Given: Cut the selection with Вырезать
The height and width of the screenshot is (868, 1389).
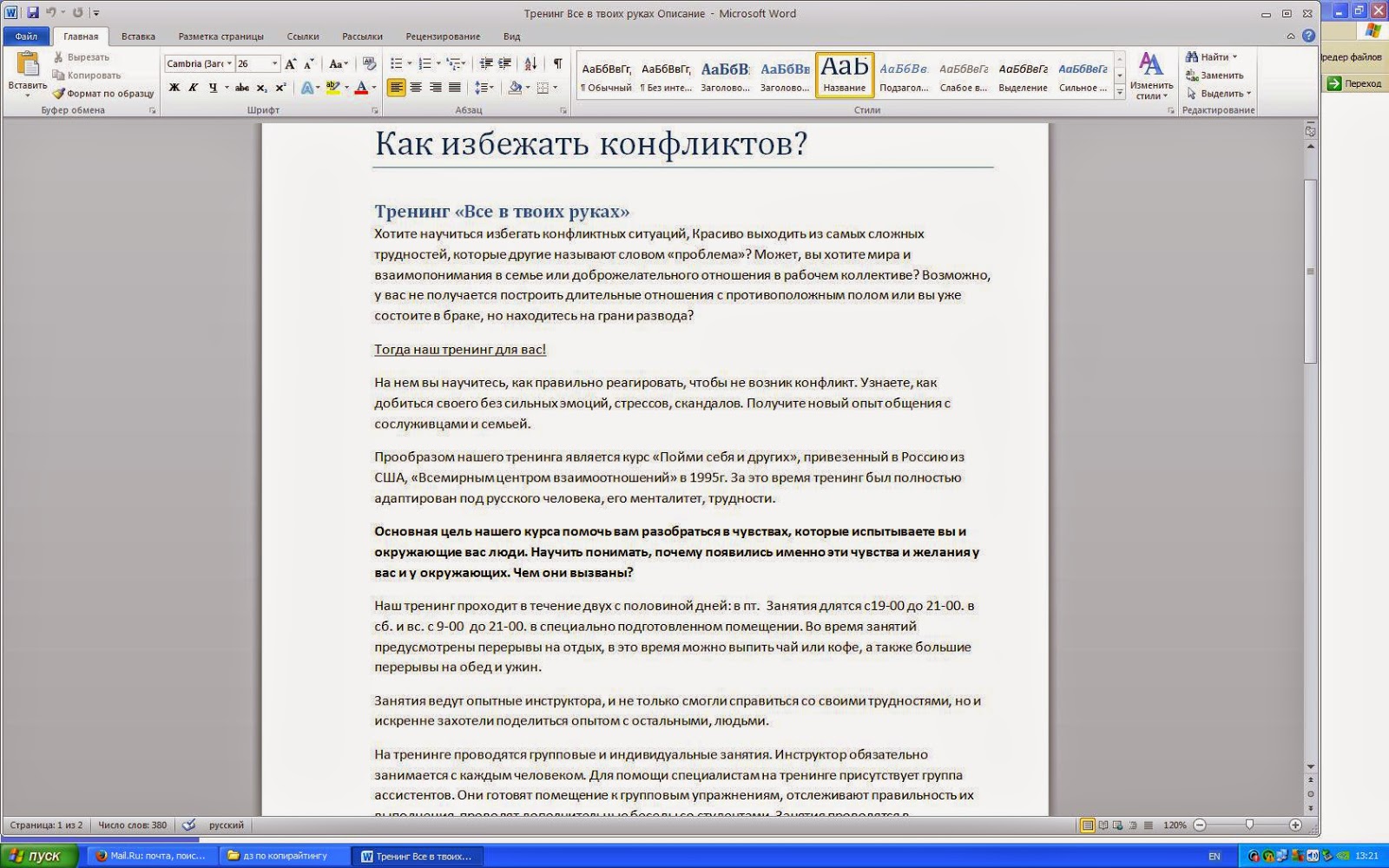Looking at the screenshot, I should pyautogui.click(x=81, y=57).
